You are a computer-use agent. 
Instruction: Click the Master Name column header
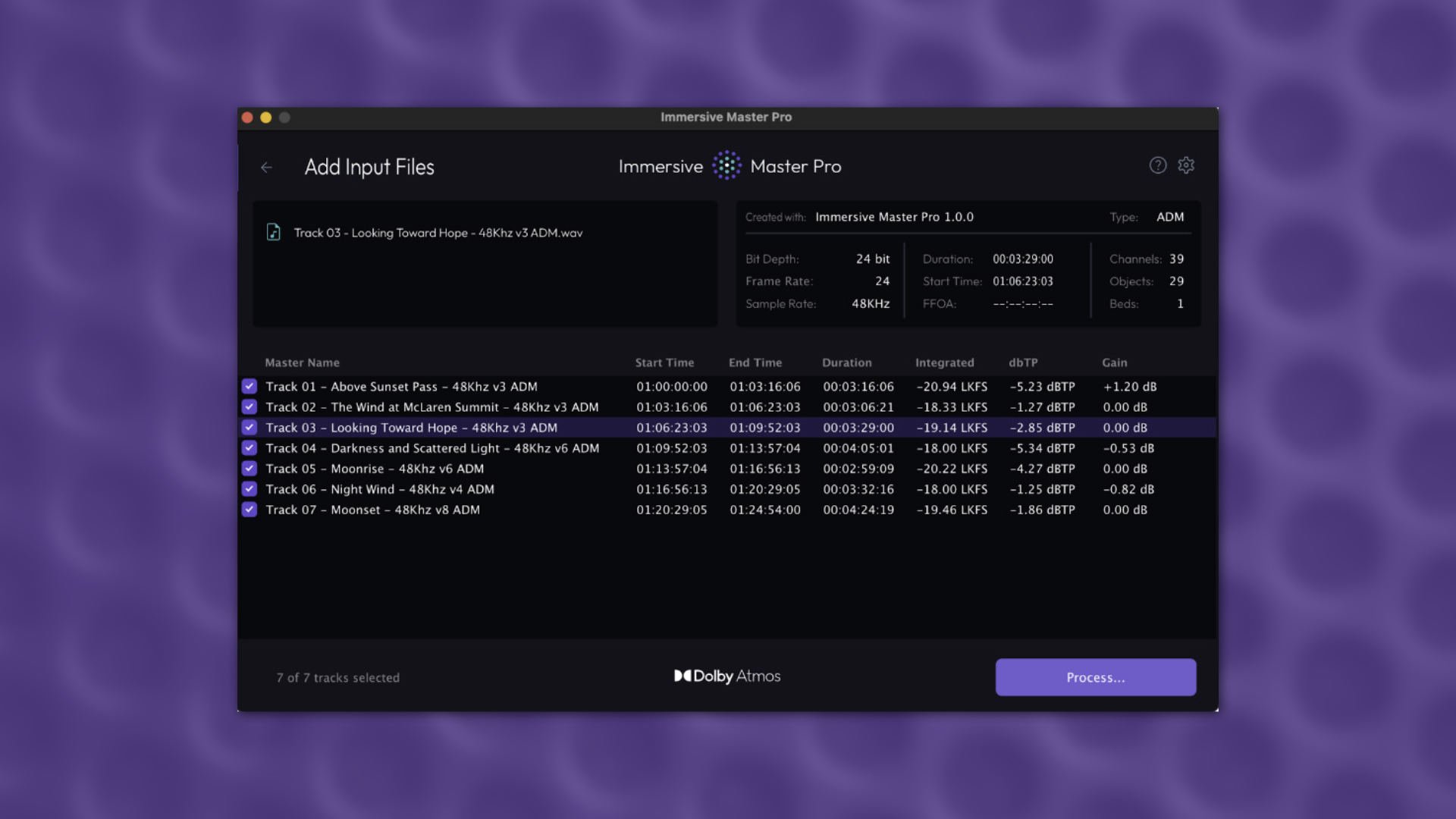(x=302, y=362)
